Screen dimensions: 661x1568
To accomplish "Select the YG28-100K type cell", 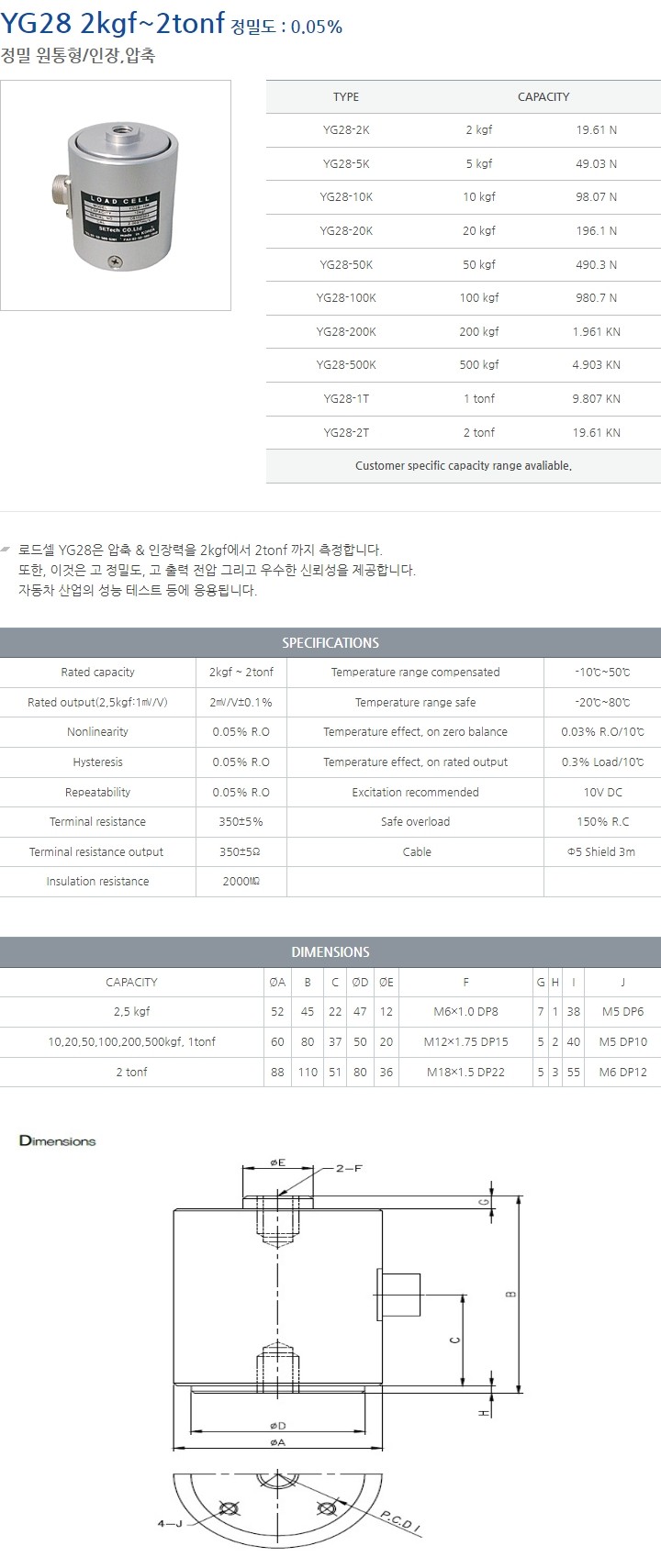I will [346, 298].
